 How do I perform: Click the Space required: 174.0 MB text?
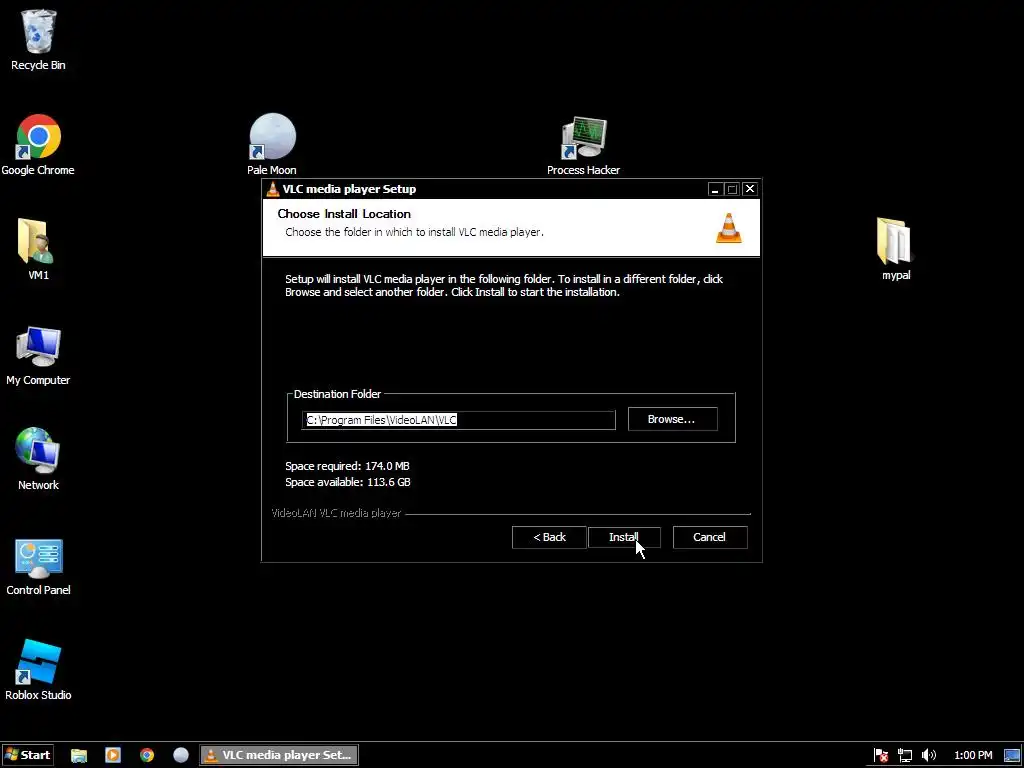pyautogui.click(x=347, y=466)
